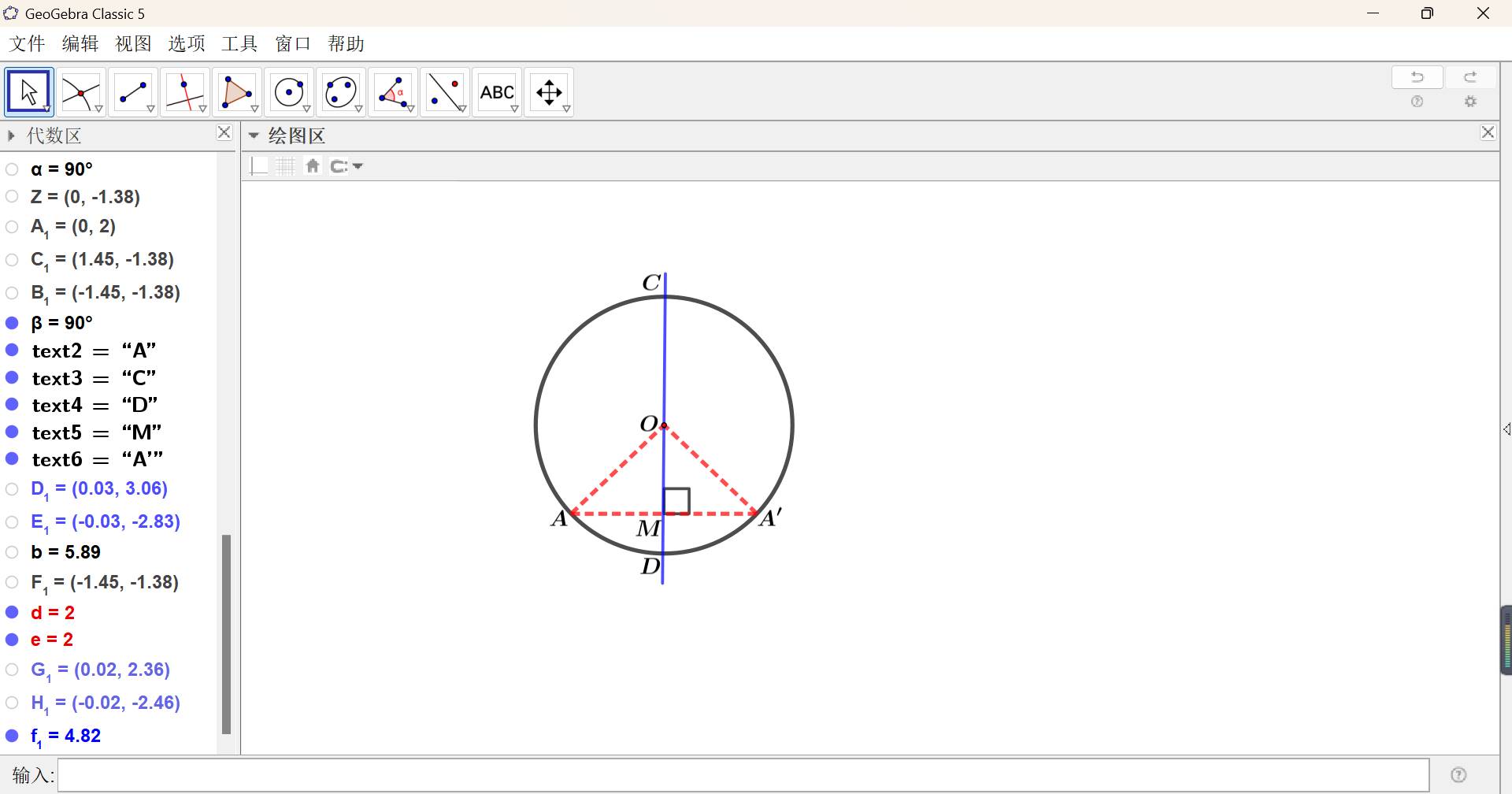Select the Angle tool
Image resolution: width=1512 pixels, height=794 pixels.
pyautogui.click(x=392, y=92)
